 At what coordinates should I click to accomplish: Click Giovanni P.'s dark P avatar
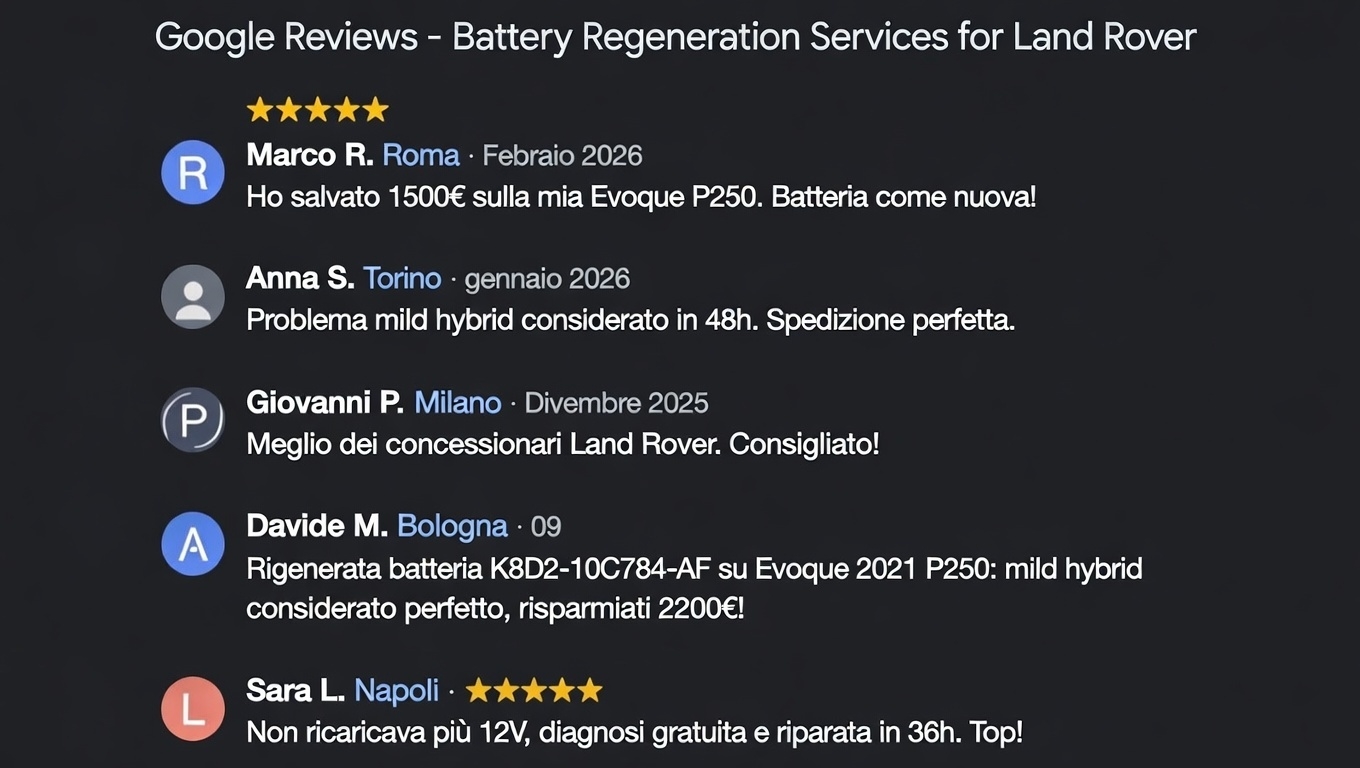pos(192,420)
